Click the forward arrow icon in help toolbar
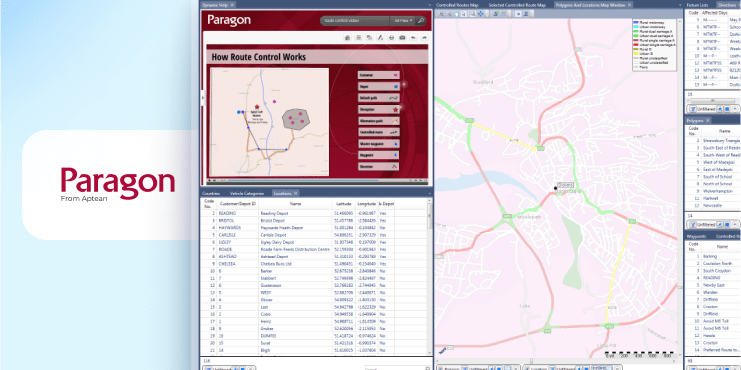Image resolution: width=741 pixels, height=370 pixels. click(x=424, y=38)
